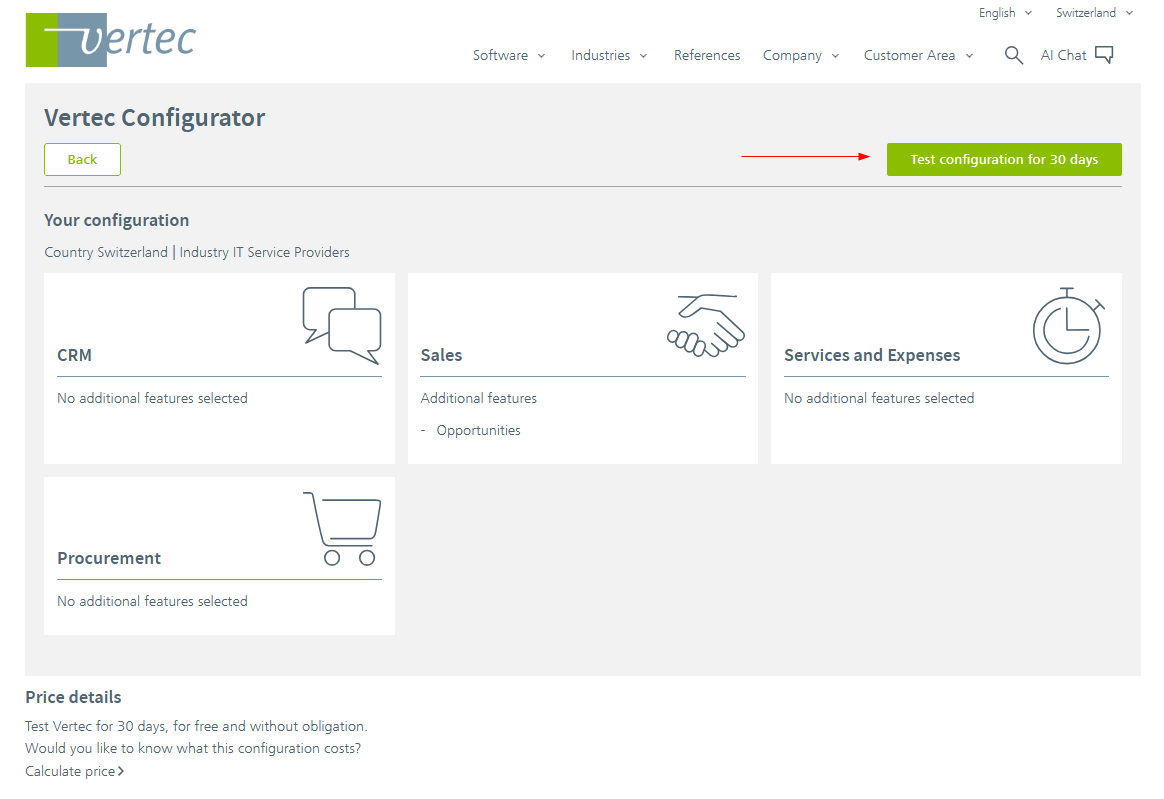Click the Back button
Viewport: 1164px width, 799px height.
pyautogui.click(x=82, y=160)
